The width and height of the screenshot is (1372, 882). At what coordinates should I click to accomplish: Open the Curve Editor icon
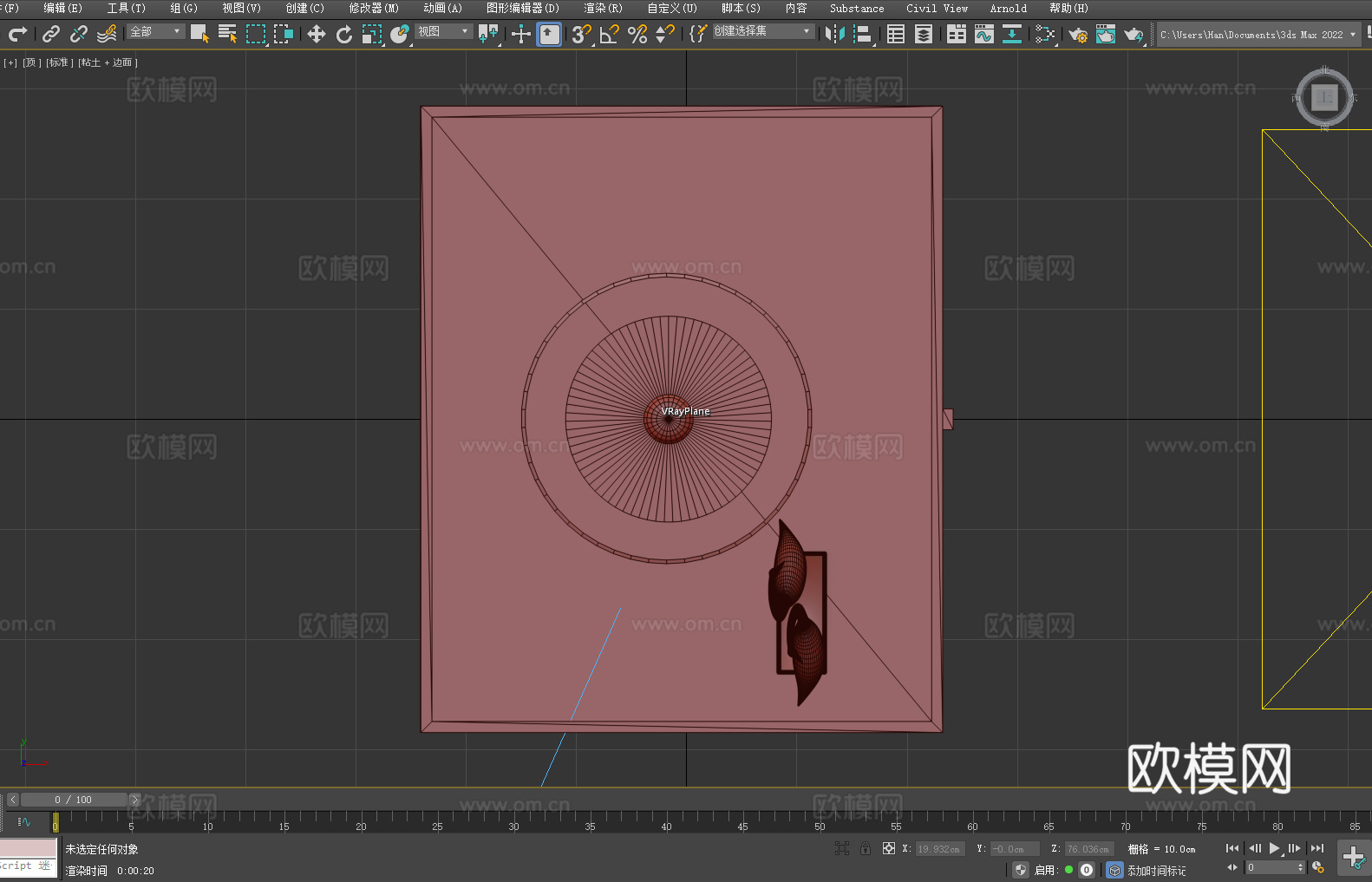[x=984, y=34]
